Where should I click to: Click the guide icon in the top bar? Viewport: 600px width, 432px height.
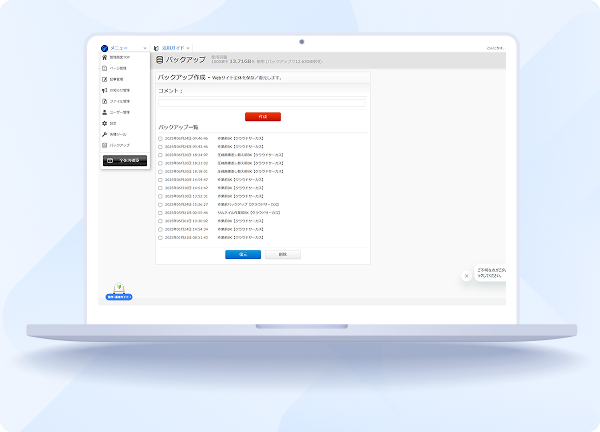coord(156,48)
